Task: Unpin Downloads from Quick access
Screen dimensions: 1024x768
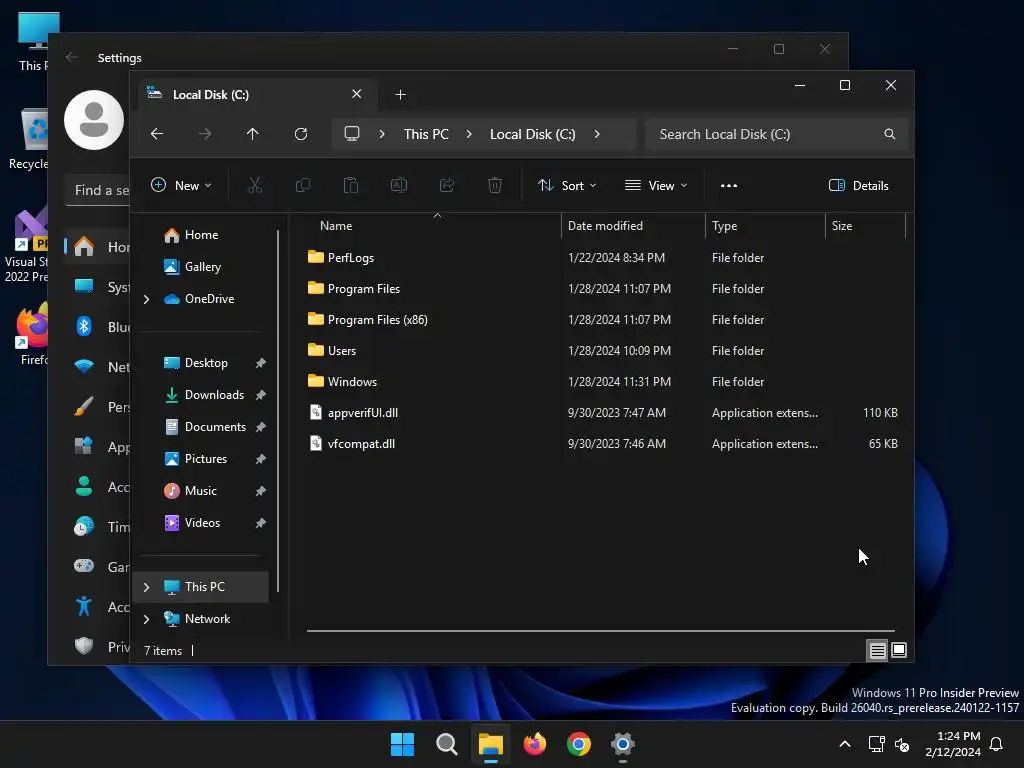Action: click(261, 395)
